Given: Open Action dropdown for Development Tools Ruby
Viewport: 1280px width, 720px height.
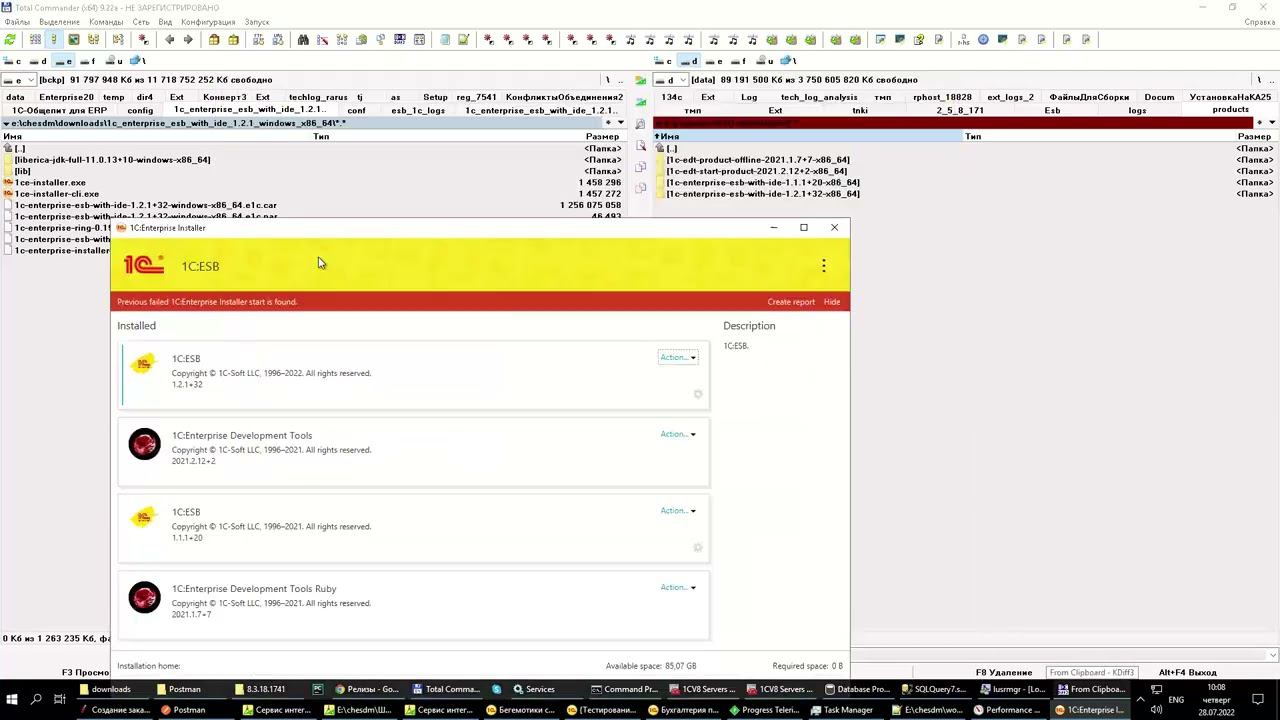Looking at the screenshot, I should click(678, 588).
